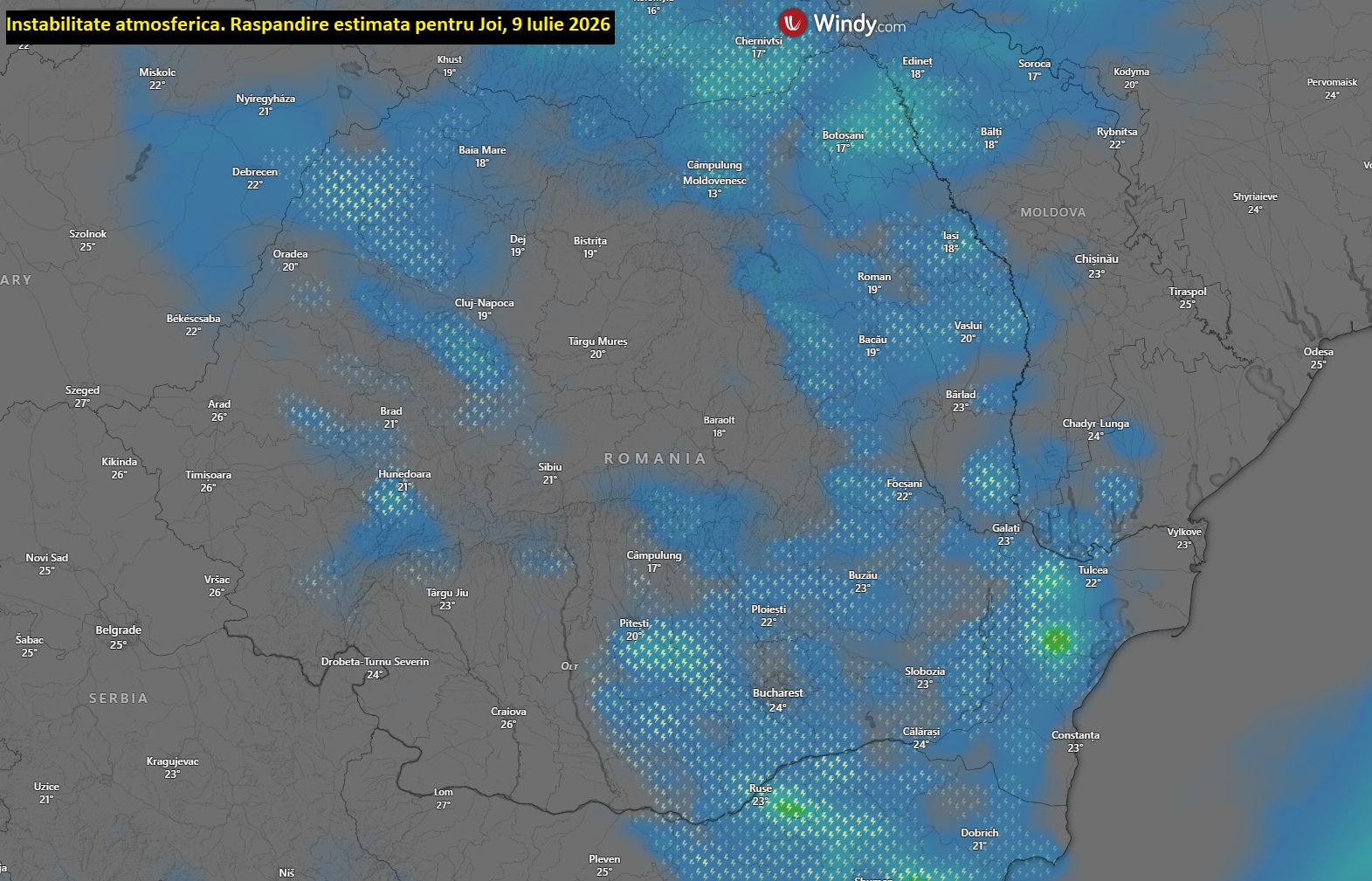
Task: Select the Bârlad city label
Action: pos(961,395)
